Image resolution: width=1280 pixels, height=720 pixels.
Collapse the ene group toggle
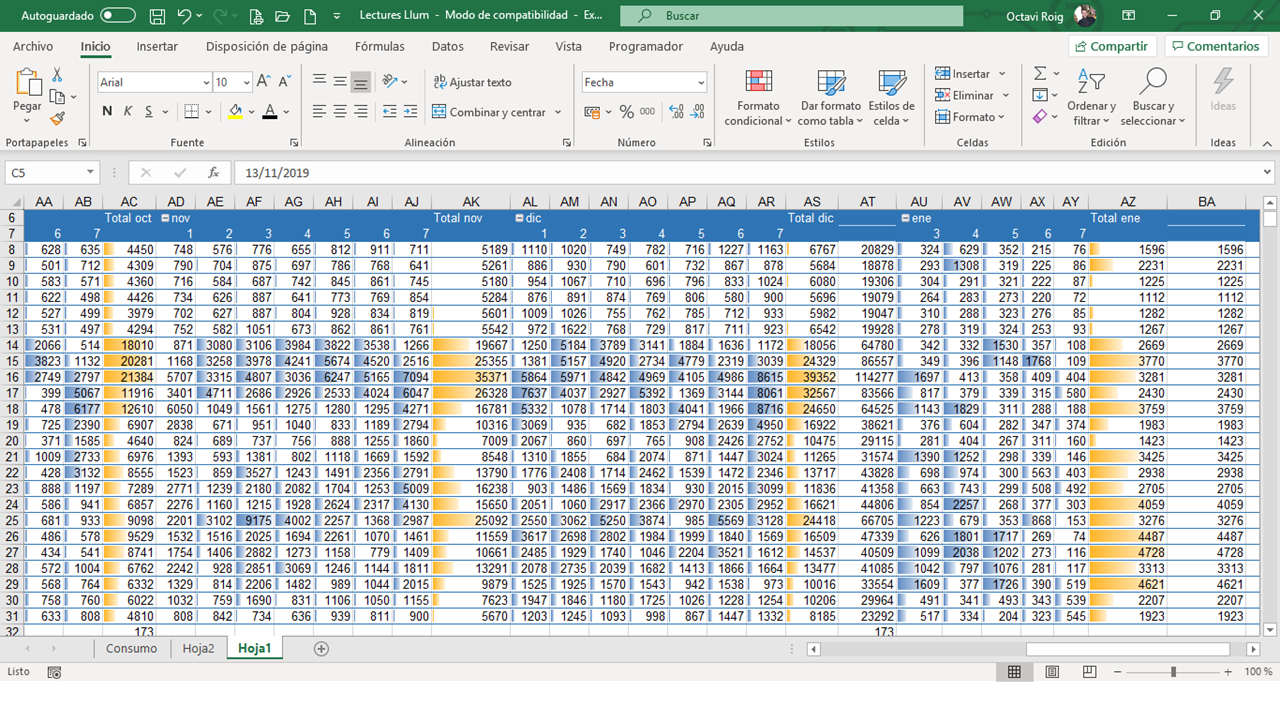tap(905, 217)
